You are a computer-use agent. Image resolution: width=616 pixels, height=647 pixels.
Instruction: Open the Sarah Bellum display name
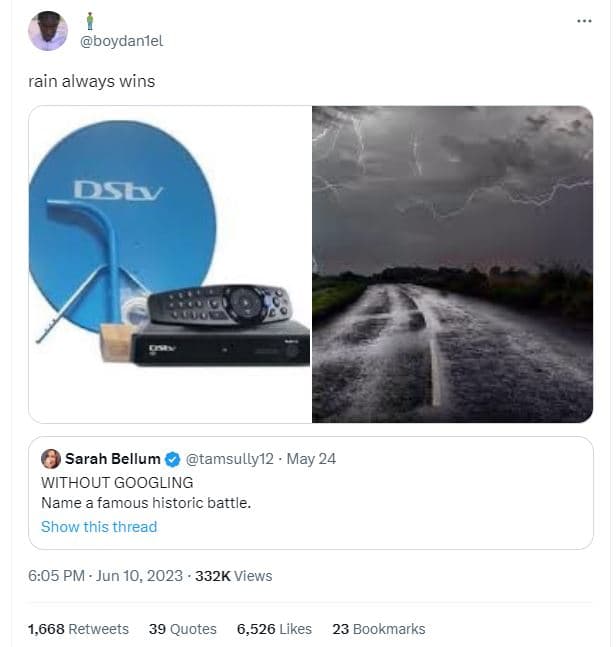click(x=112, y=459)
